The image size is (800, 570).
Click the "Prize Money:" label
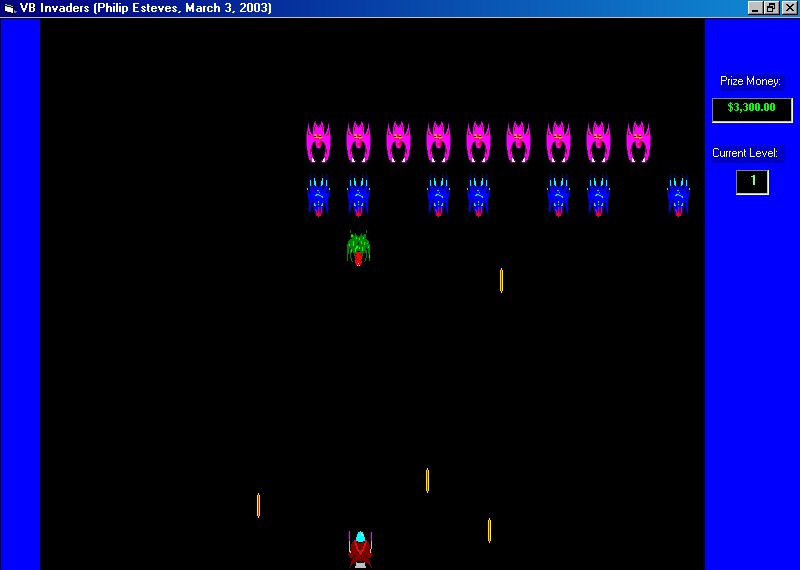coord(750,81)
